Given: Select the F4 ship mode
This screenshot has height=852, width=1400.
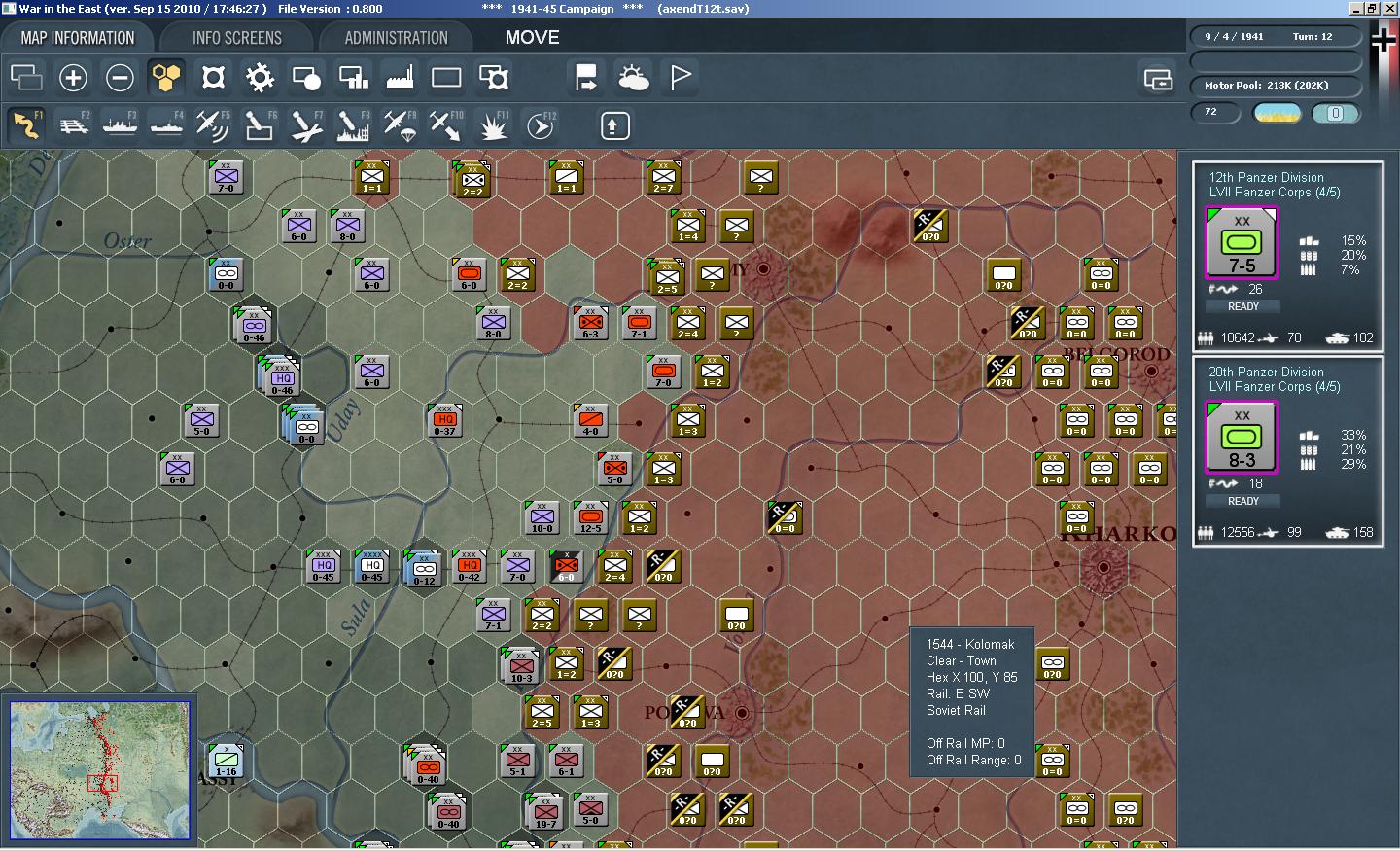Looking at the screenshot, I should click(166, 125).
